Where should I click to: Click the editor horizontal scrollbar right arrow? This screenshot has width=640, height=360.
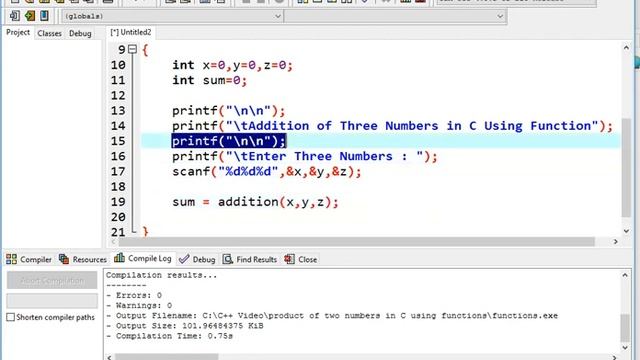(x=616, y=242)
